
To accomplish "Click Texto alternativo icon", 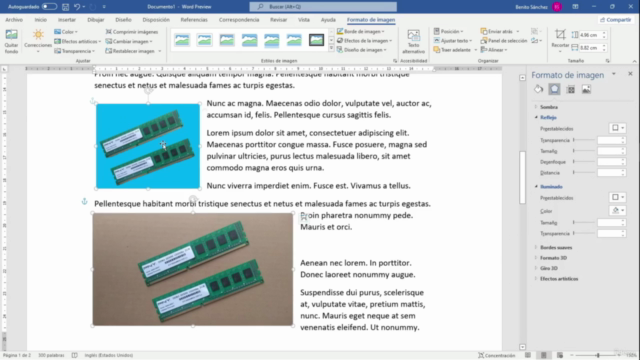I will pos(413,41).
